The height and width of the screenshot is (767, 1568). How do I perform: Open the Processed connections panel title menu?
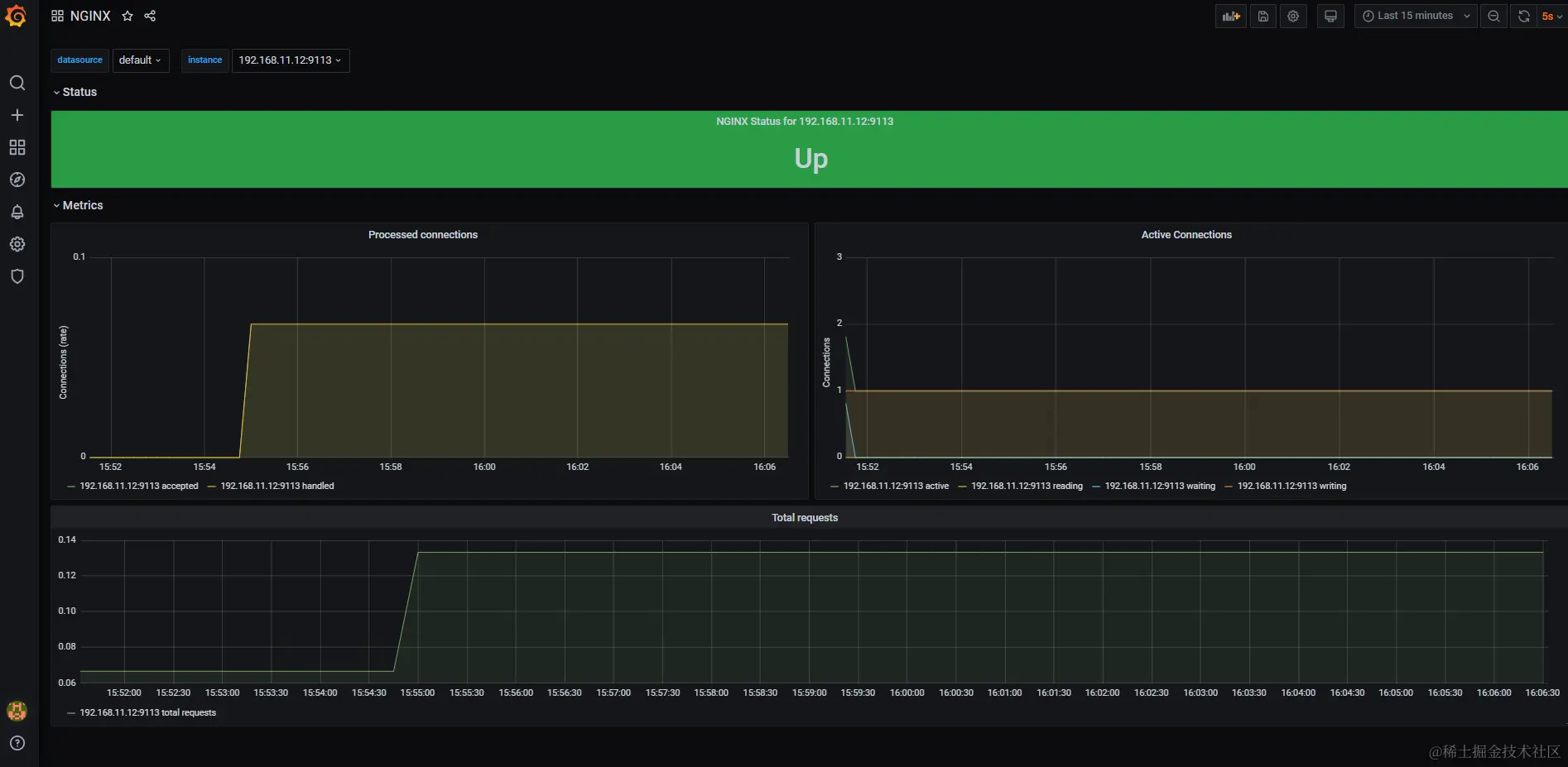click(x=423, y=235)
